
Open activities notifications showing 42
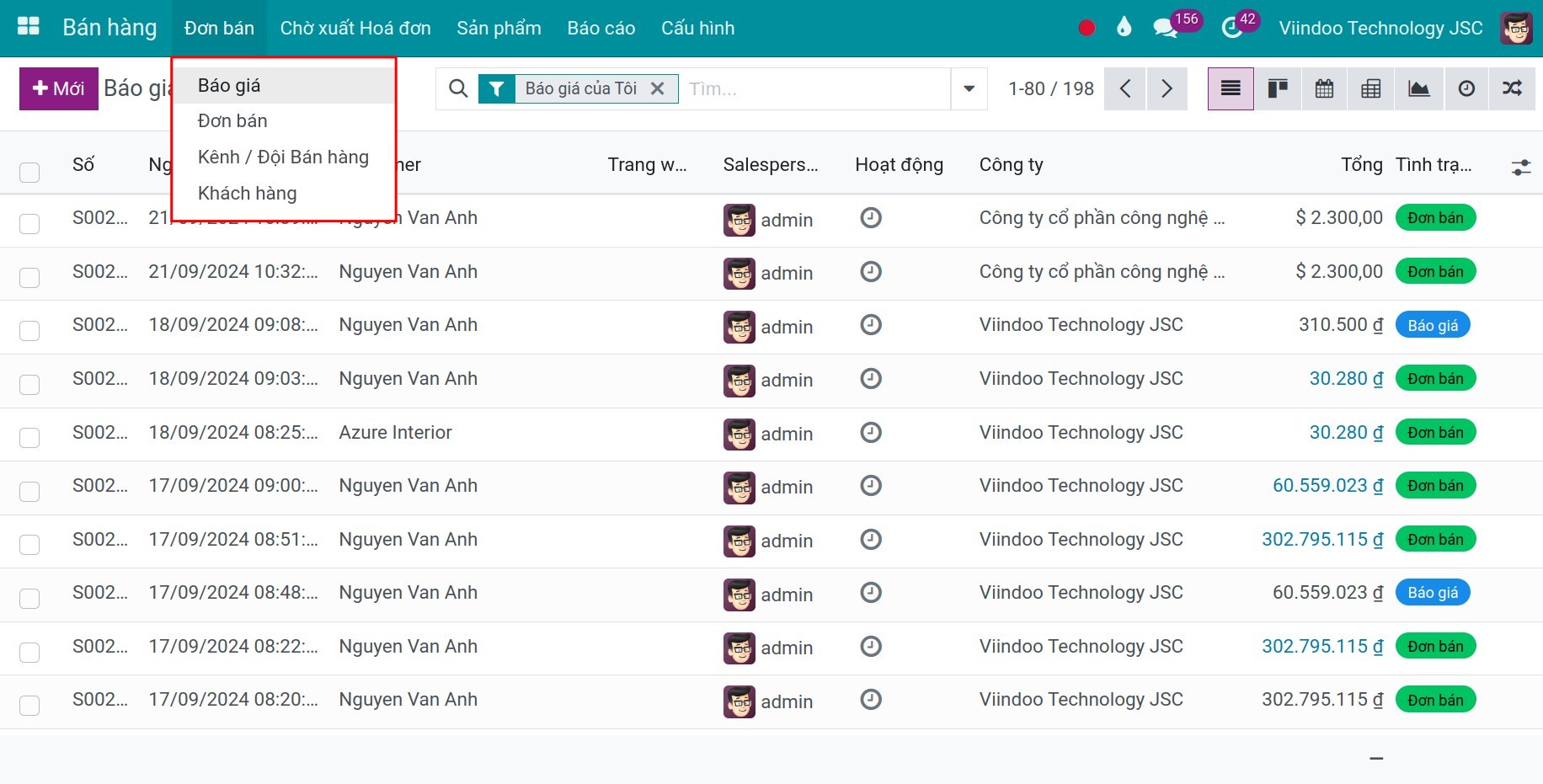(x=1232, y=28)
